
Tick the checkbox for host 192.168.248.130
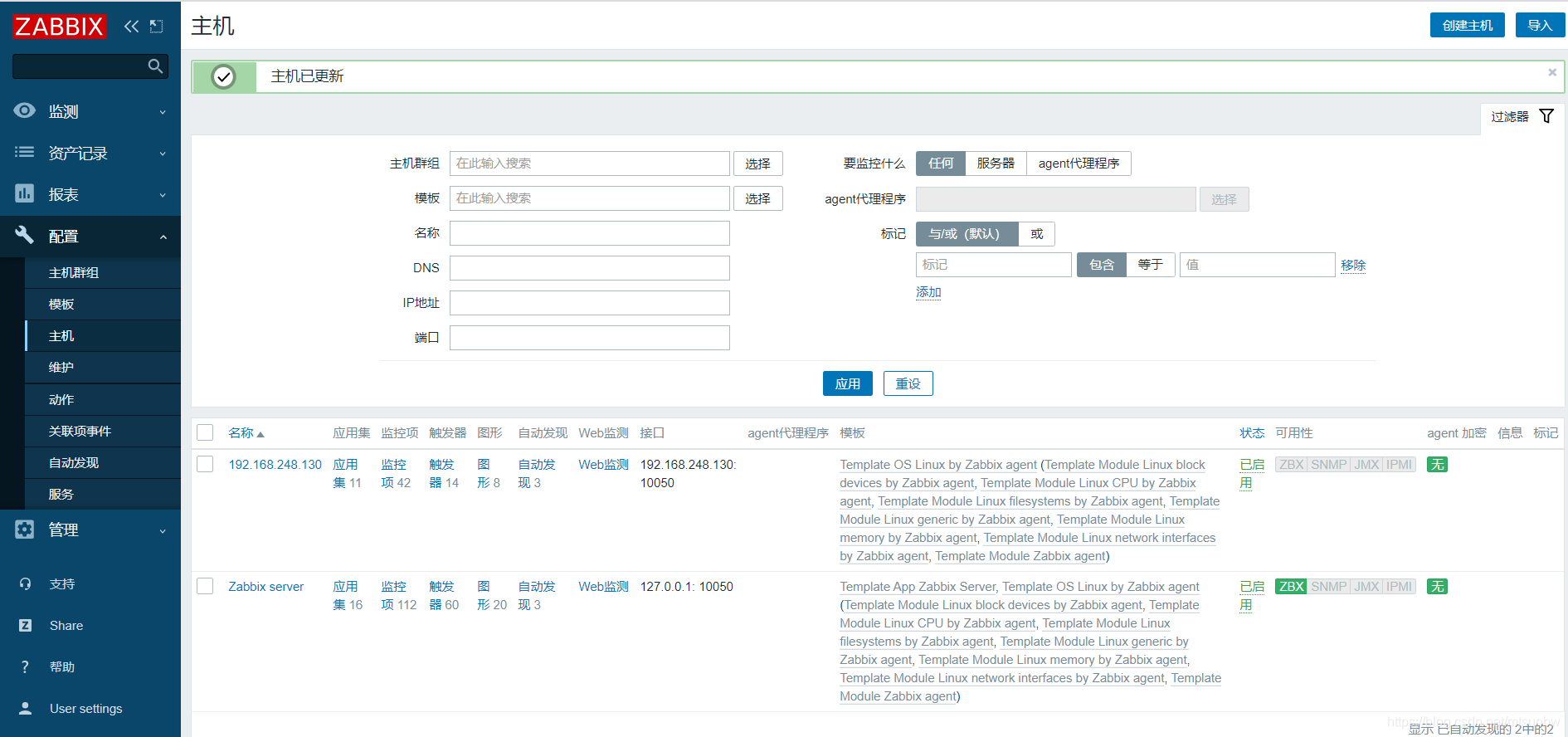click(x=205, y=464)
